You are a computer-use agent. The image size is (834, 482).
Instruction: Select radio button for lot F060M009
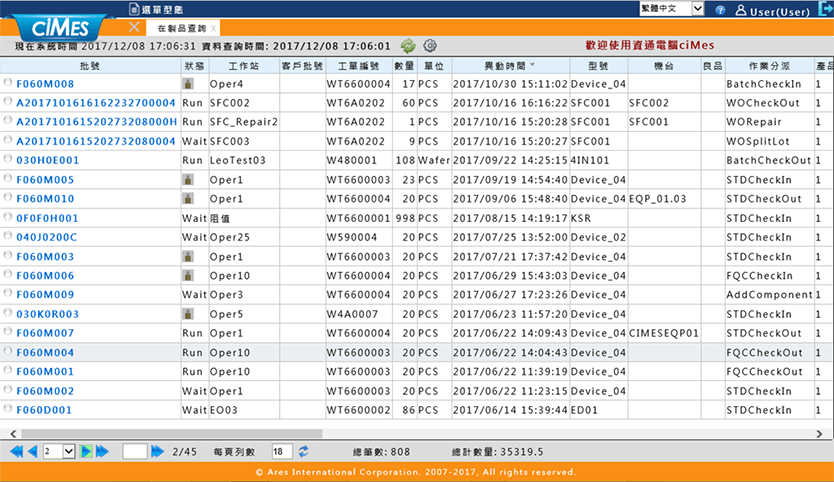pos(8,293)
